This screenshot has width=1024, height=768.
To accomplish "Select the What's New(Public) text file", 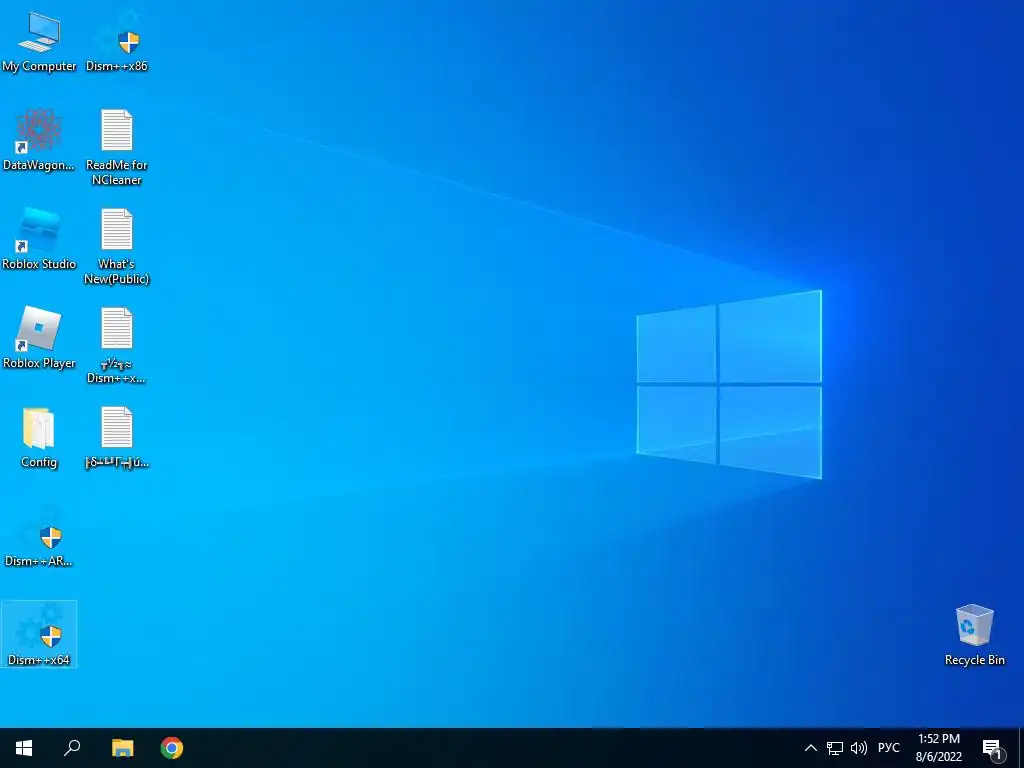I will [117, 246].
